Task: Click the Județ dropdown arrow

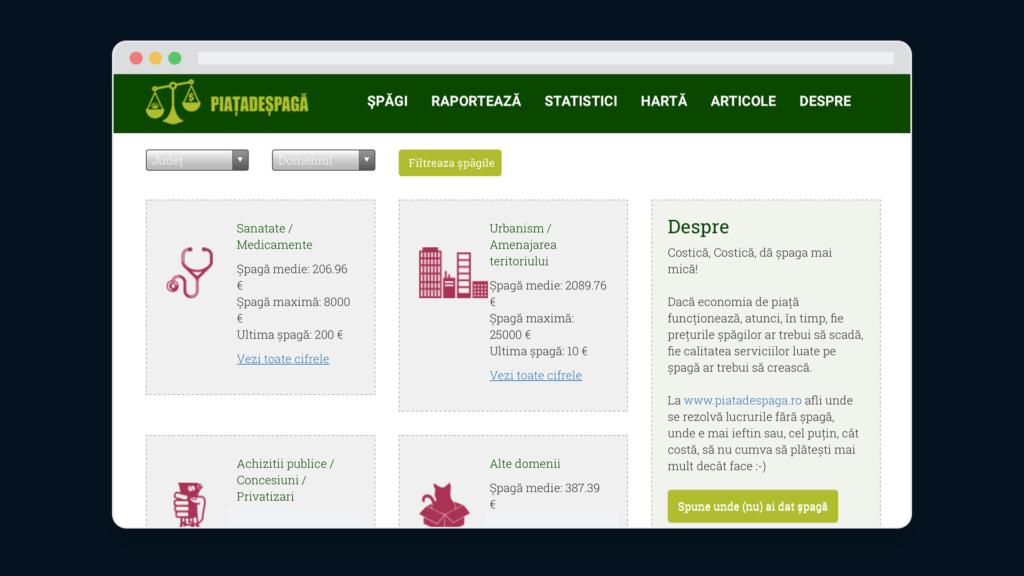Action: pos(240,160)
